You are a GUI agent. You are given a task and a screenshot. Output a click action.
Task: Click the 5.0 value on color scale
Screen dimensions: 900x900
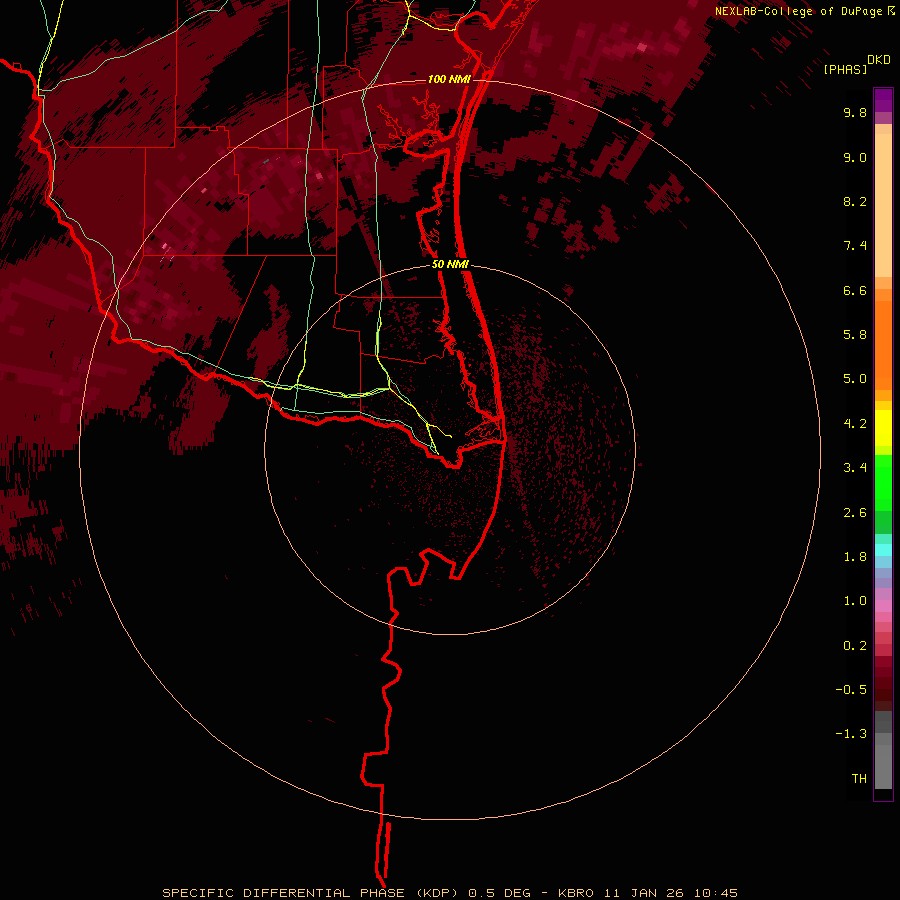pos(855,379)
